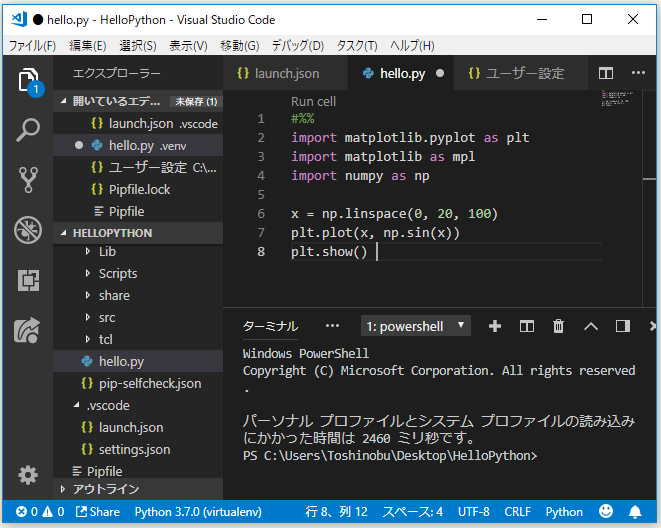Viewport: 661px width, 528px height.
Task: Collapse the Open Editors section
Action: pyautogui.click(x=63, y=101)
